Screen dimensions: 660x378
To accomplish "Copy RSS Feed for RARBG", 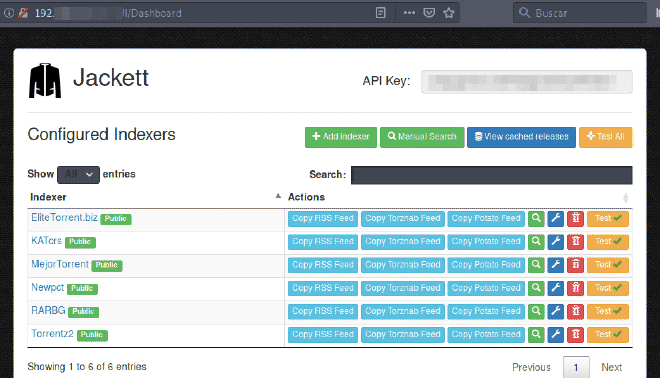I will coord(323,311).
